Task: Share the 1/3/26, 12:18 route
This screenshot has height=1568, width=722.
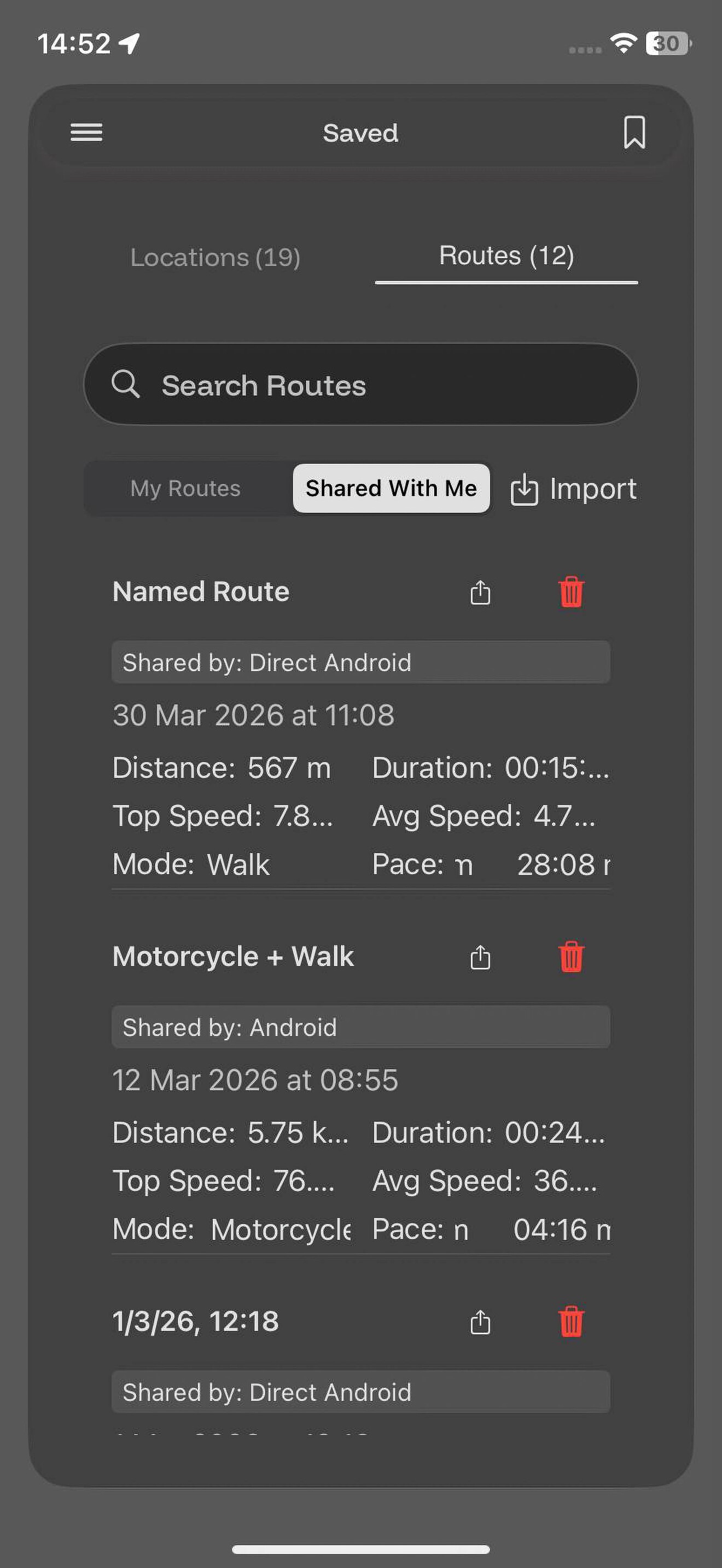Action: coord(480,1322)
